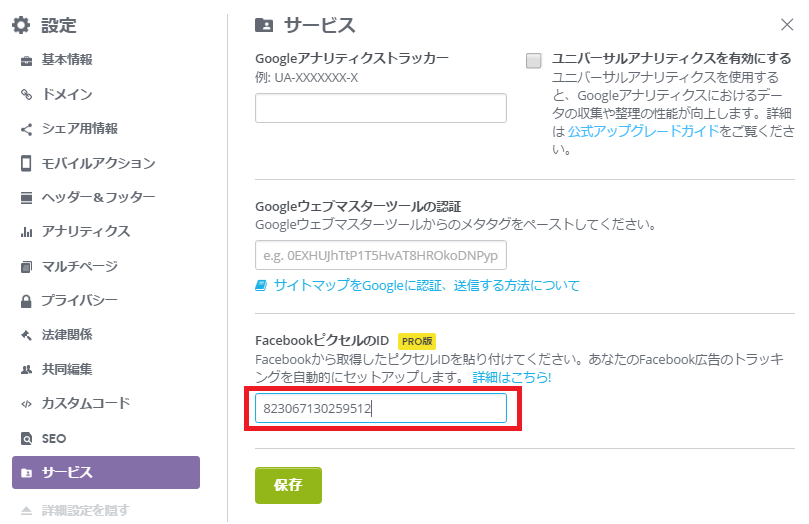Click the yellow PRO版 badge
809x524 pixels.
tap(417, 341)
